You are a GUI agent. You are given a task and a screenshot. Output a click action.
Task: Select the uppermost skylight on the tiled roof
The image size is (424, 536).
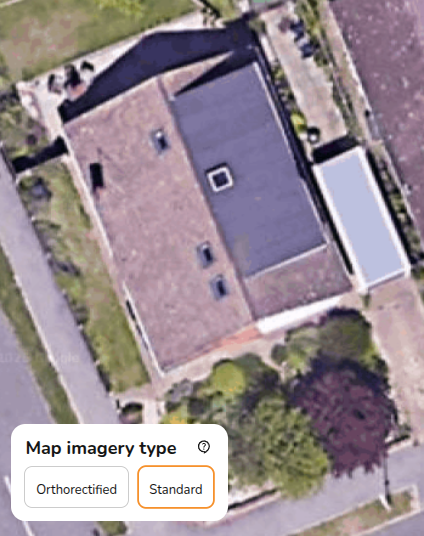(x=160, y=141)
